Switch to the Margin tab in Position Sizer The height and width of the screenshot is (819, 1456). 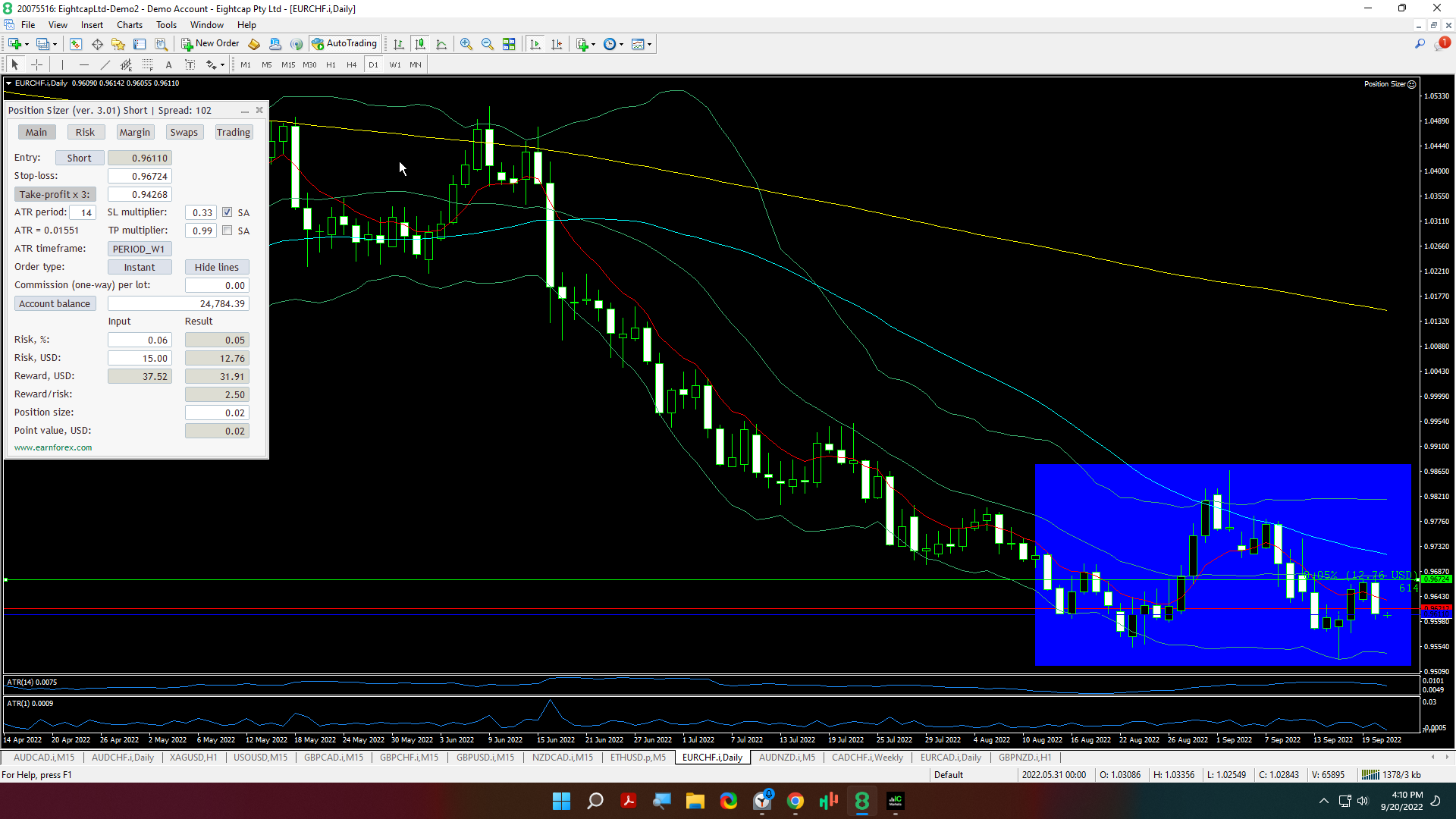tap(135, 132)
